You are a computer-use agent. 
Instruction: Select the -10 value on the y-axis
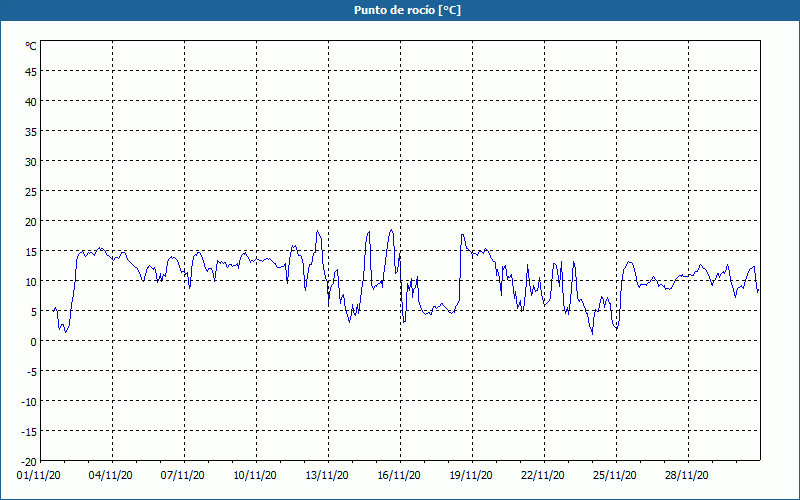coord(29,402)
